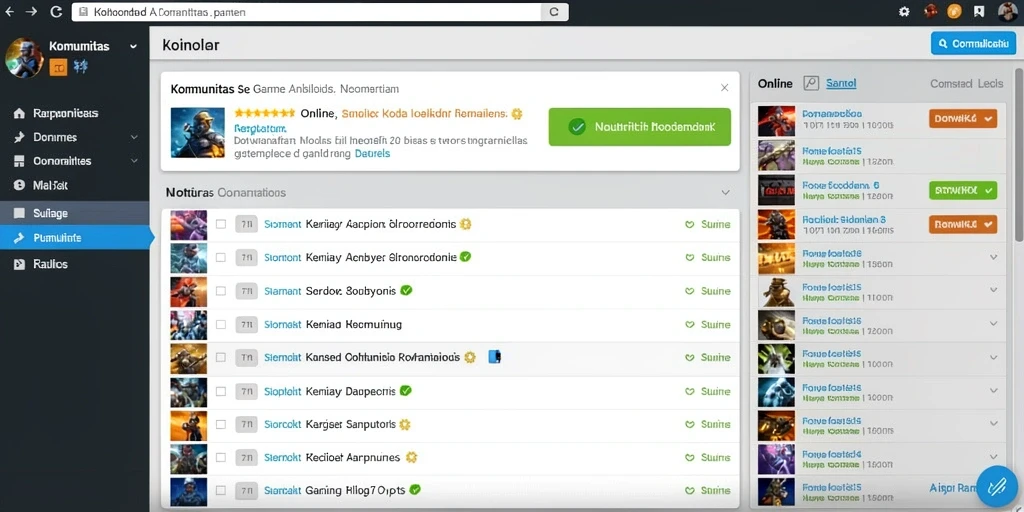
Task: Expand the Komunitas profile dropdown
Action: click(x=133, y=46)
